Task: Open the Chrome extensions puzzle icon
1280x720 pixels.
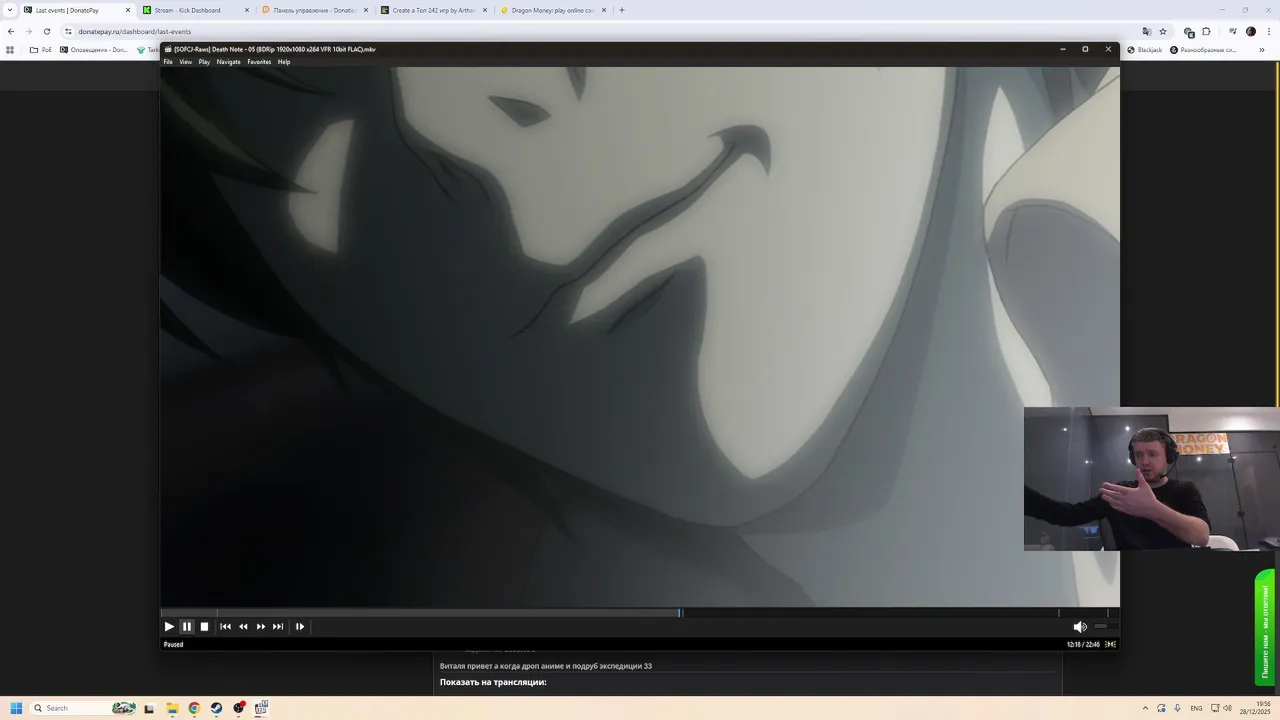Action: pyautogui.click(x=1206, y=31)
